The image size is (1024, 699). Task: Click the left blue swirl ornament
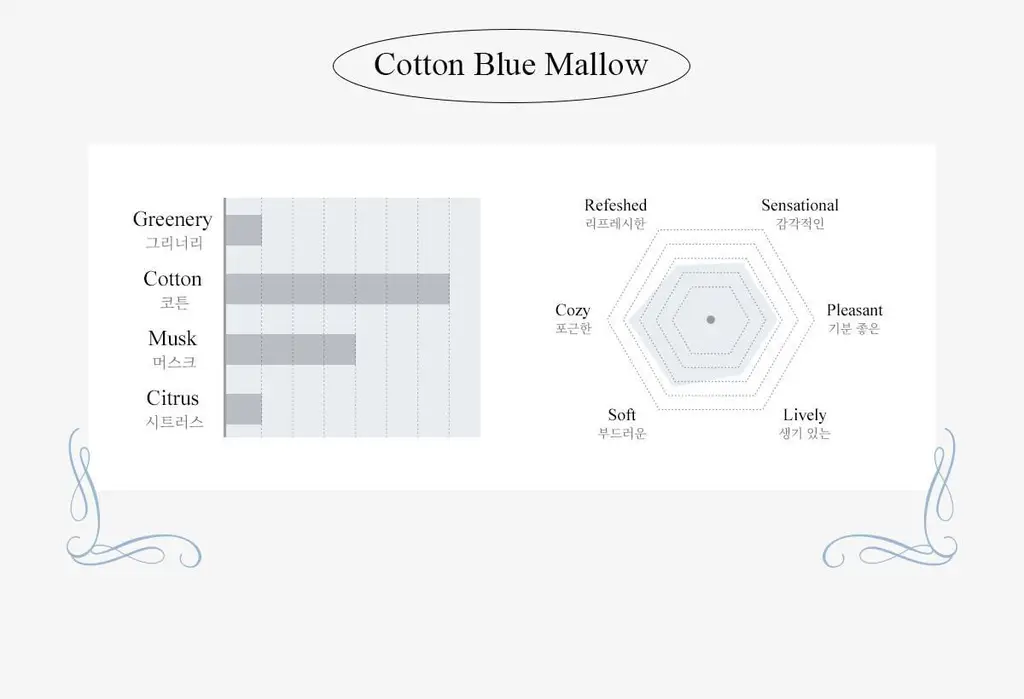134,498
